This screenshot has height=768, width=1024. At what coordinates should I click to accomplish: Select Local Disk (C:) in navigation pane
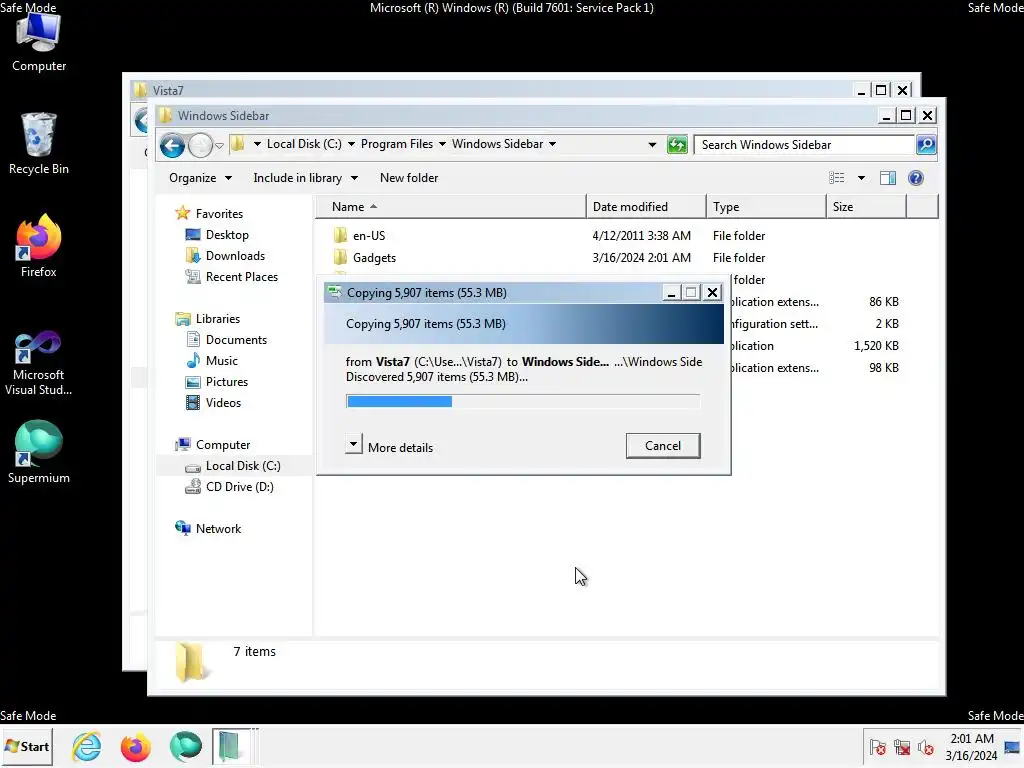pyautogui.click(x=243, y=466)
